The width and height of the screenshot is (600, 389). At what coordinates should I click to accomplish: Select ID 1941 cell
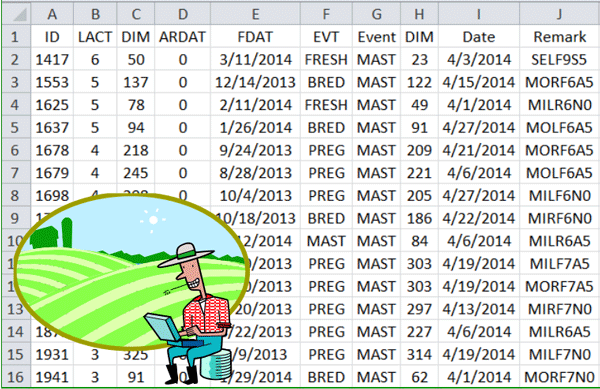(52, 377)
